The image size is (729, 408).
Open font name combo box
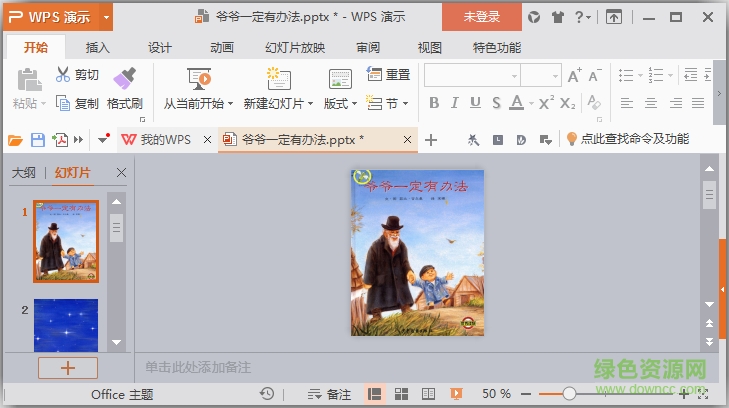click(472, 75)
